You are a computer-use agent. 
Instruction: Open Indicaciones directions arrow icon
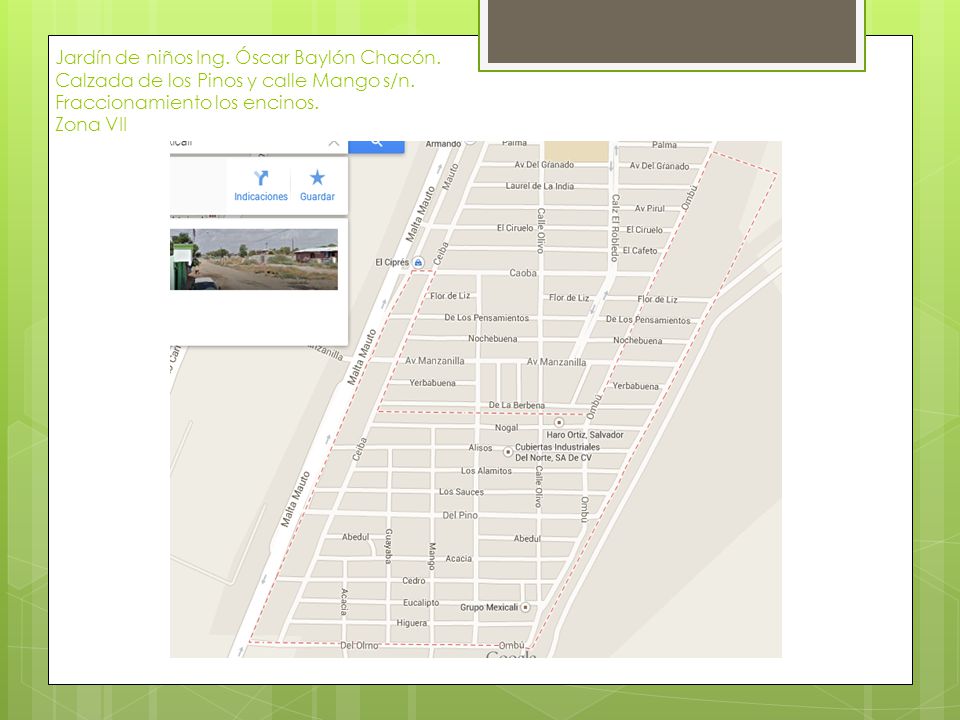click(261, 178)
